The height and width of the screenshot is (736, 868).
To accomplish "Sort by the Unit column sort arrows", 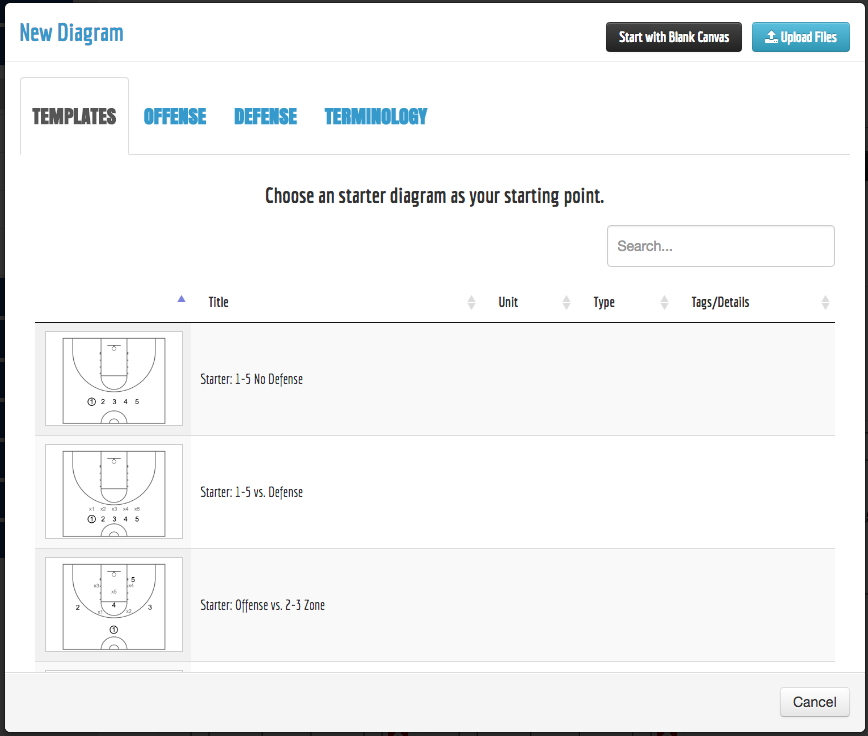I will click(x=567, y=302).
